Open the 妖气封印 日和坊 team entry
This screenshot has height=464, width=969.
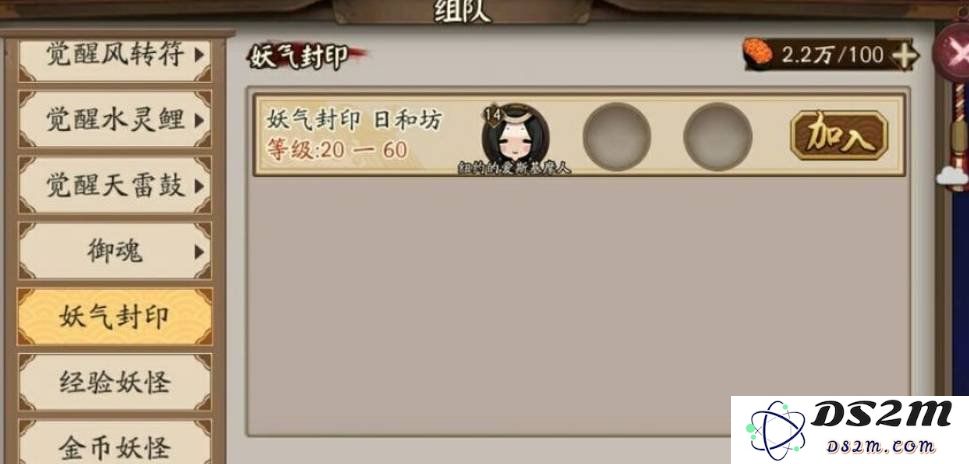pos(579,135)
